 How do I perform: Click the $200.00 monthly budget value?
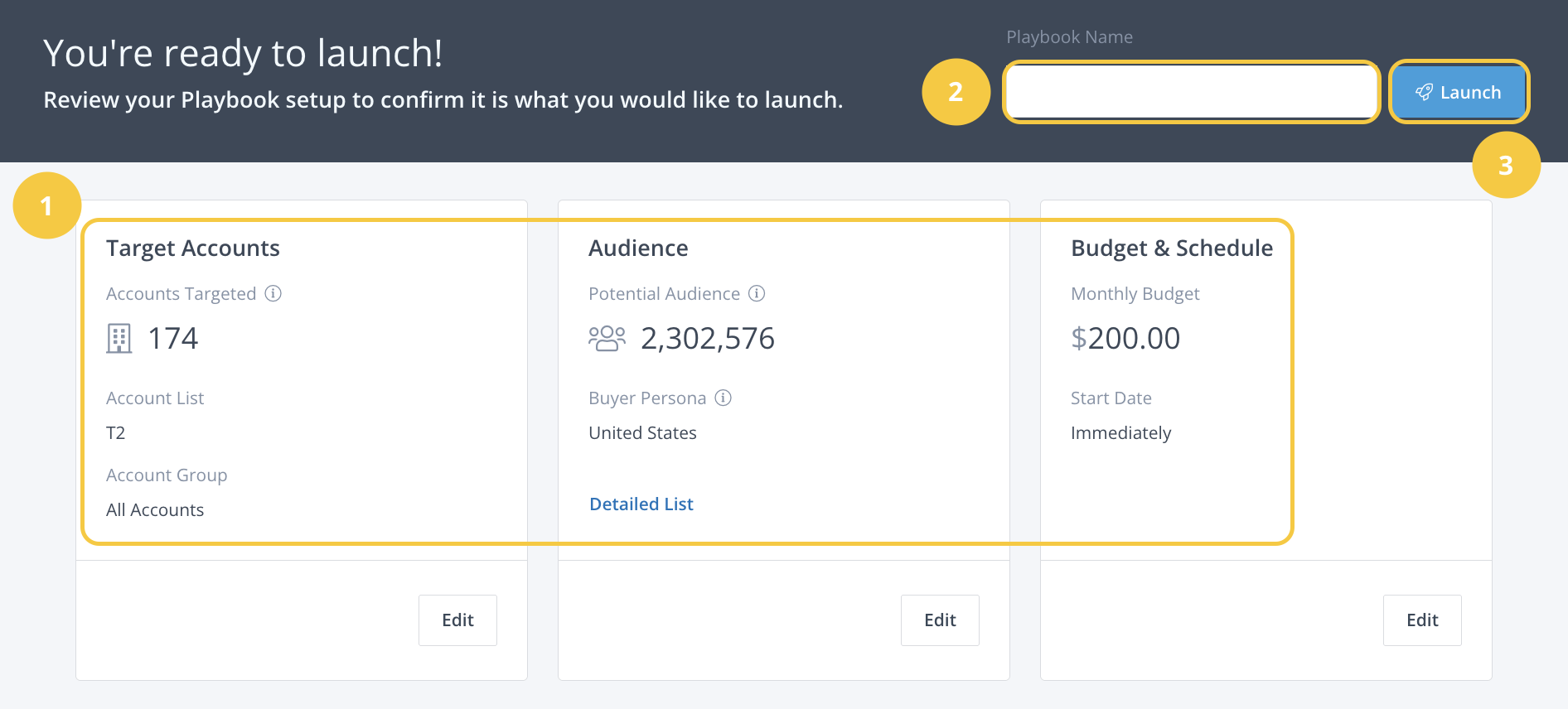tap(1125, 338)
